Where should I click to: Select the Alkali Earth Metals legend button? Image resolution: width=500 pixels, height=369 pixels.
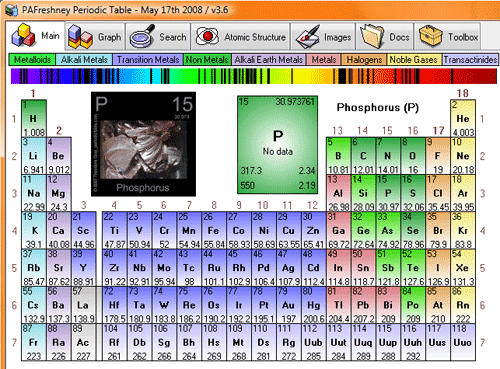[269, 60]
